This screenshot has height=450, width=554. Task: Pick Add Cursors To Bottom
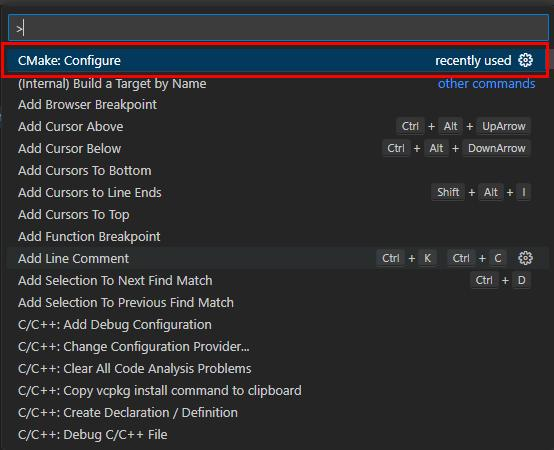pos(277,171)
